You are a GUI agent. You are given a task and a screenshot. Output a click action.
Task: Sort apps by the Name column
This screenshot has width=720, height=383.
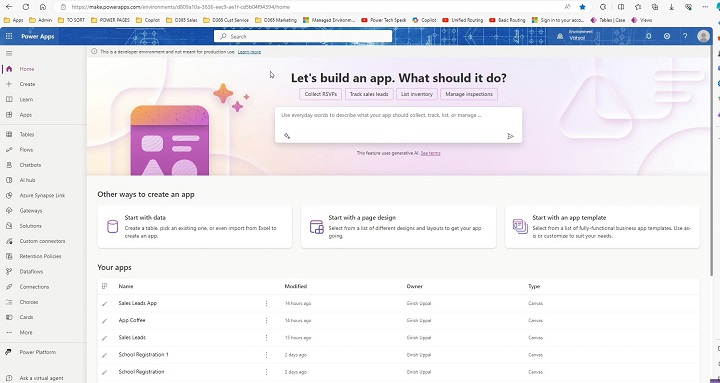126,286
